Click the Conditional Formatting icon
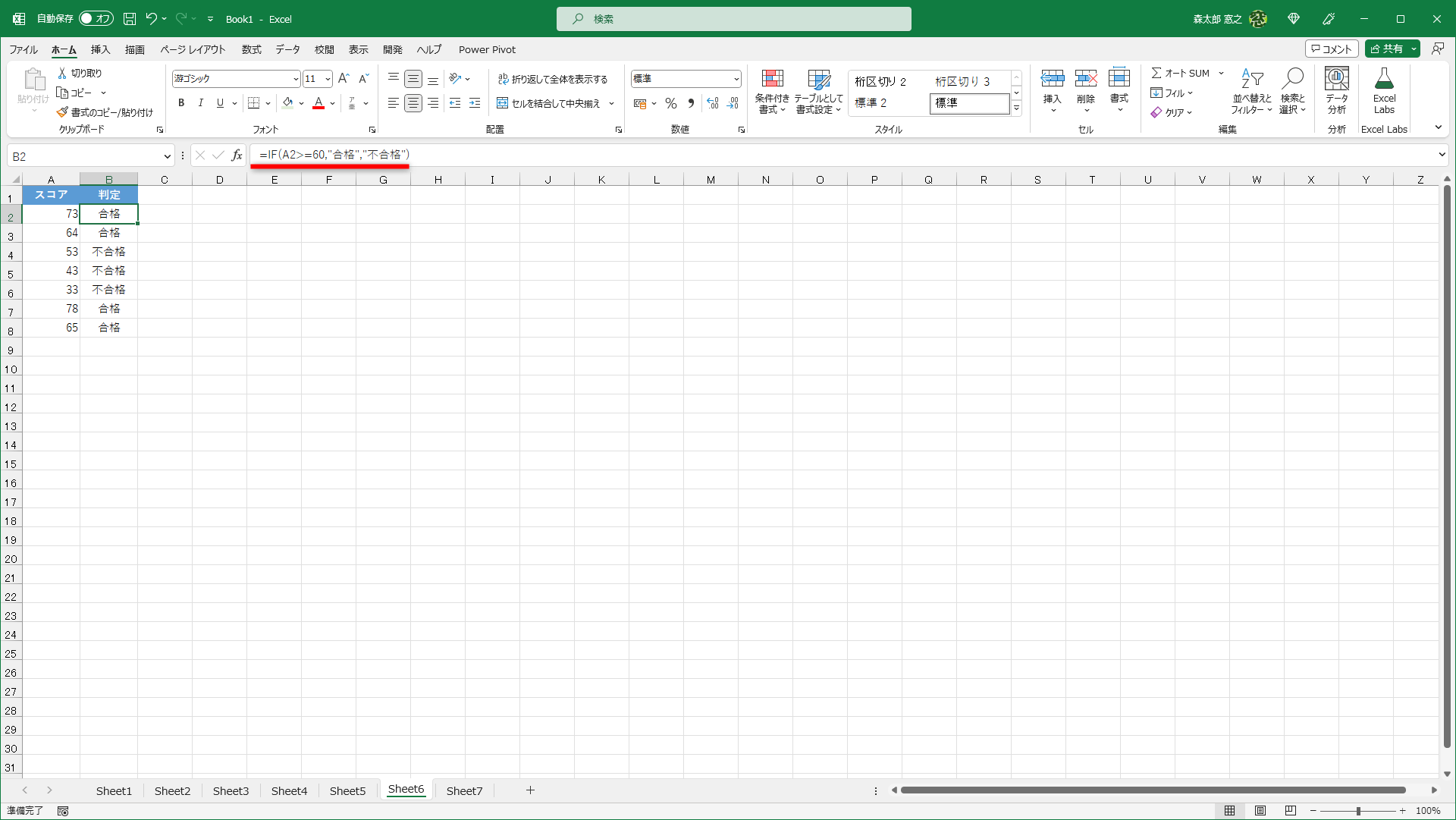 pos(772,80)
